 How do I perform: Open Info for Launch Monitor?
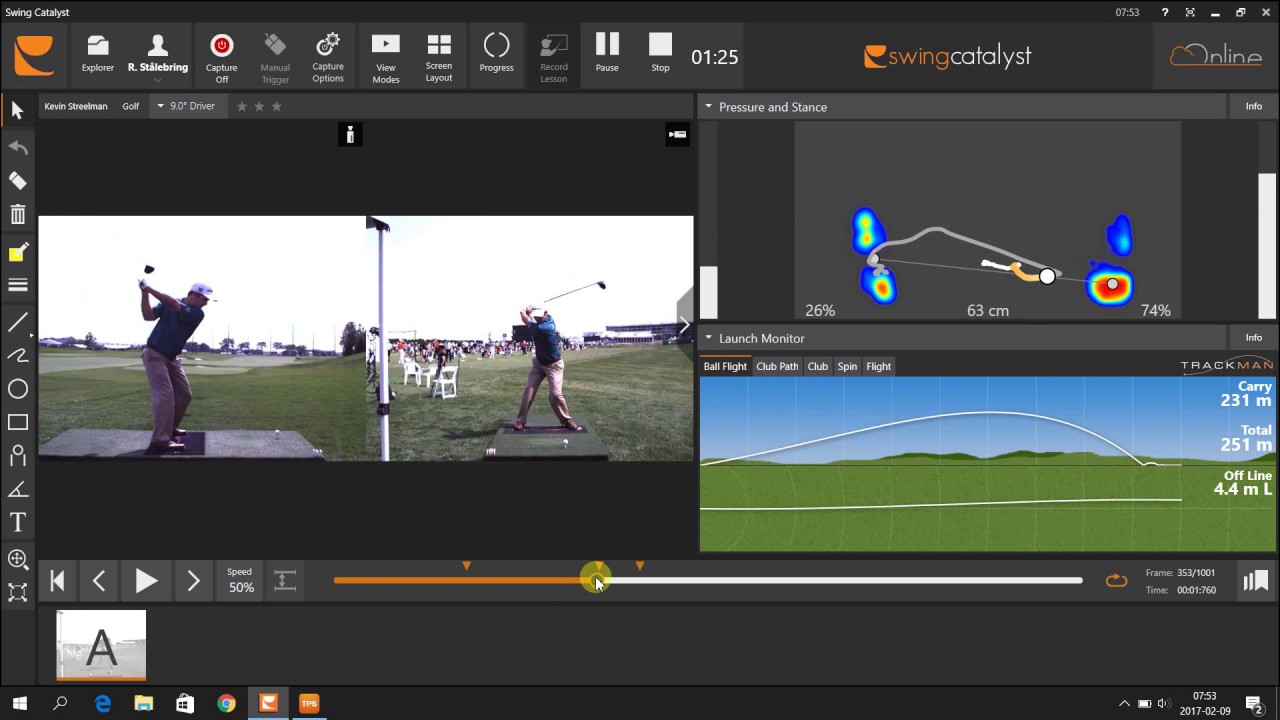point(1253,337)
